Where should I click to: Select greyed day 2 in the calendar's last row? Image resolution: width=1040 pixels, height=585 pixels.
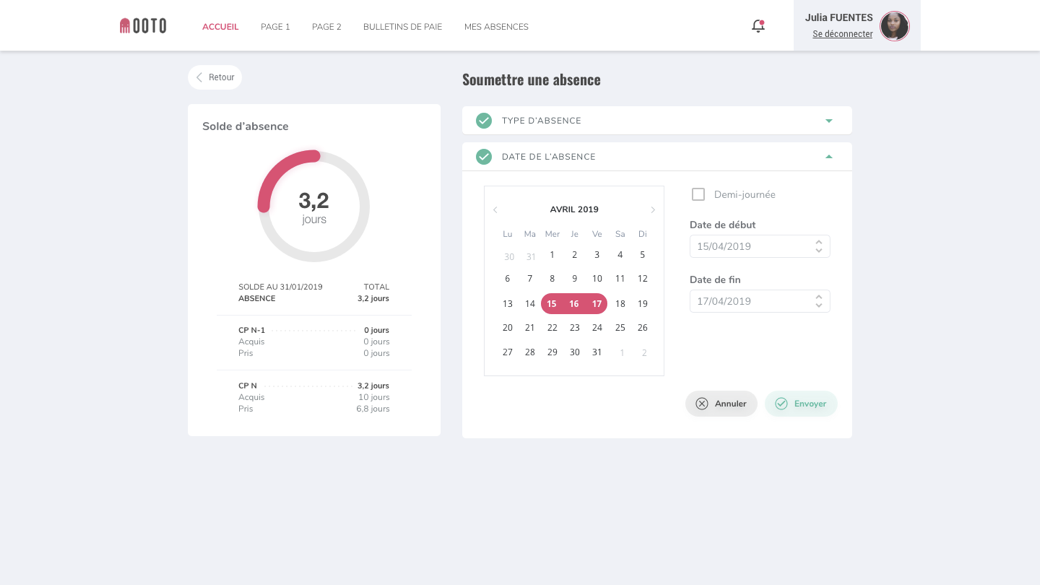pos(644,353)
